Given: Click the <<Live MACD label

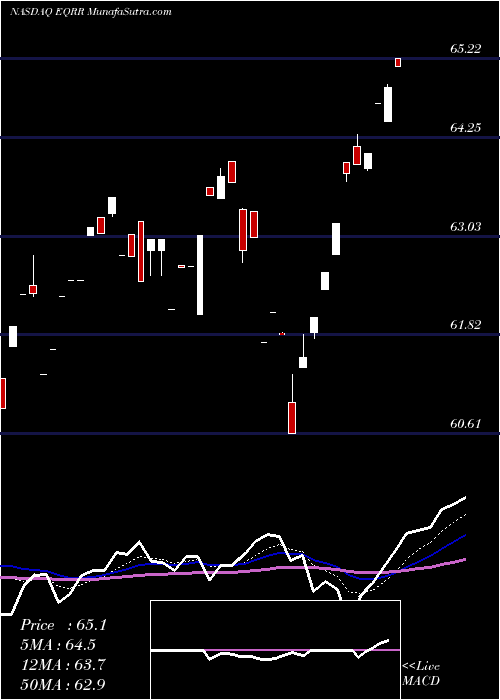Looking at the screenshot, I should (x=421, y=674).
